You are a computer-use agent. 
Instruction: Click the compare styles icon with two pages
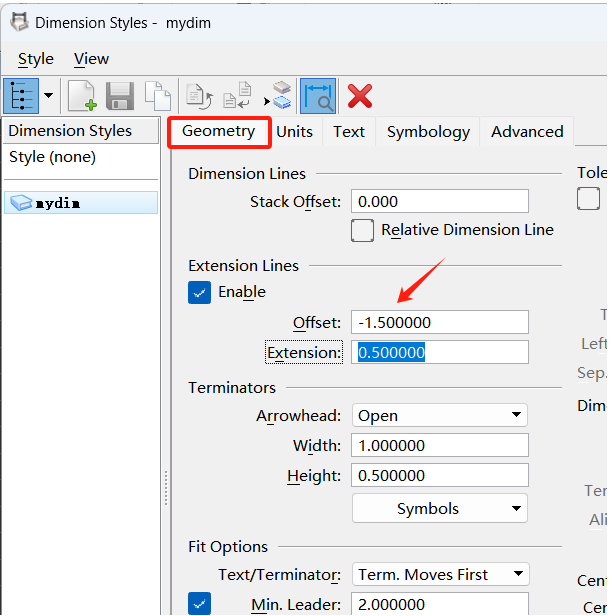pos(237,95)
